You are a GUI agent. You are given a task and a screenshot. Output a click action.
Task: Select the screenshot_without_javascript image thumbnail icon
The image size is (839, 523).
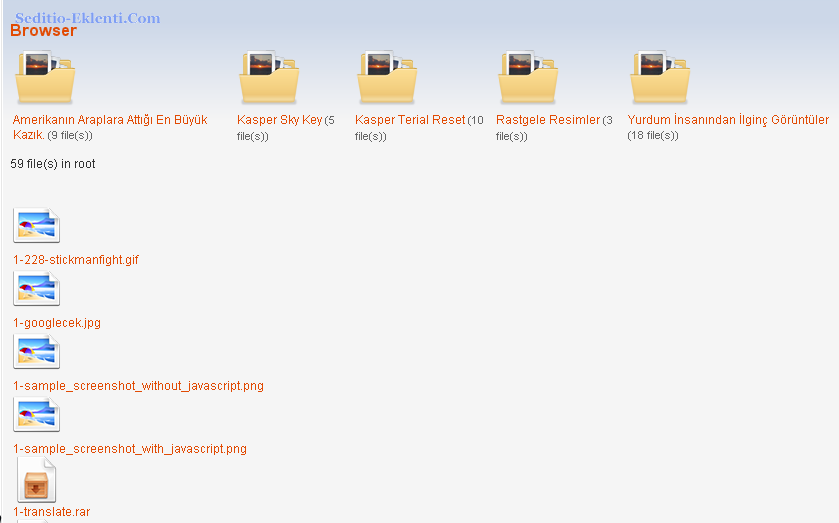[x=37, y=352]
